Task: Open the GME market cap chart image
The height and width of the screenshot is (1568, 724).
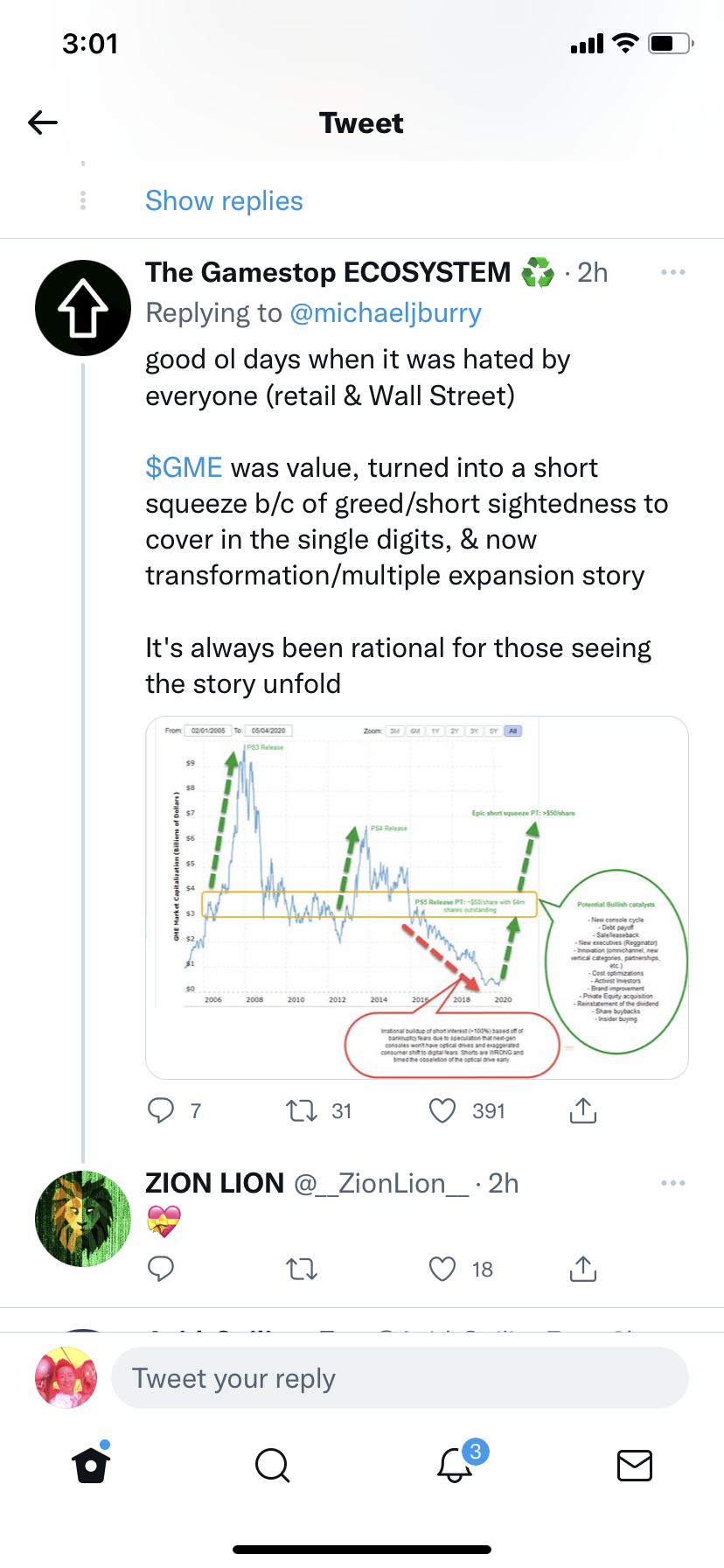Action: [417, 897]
